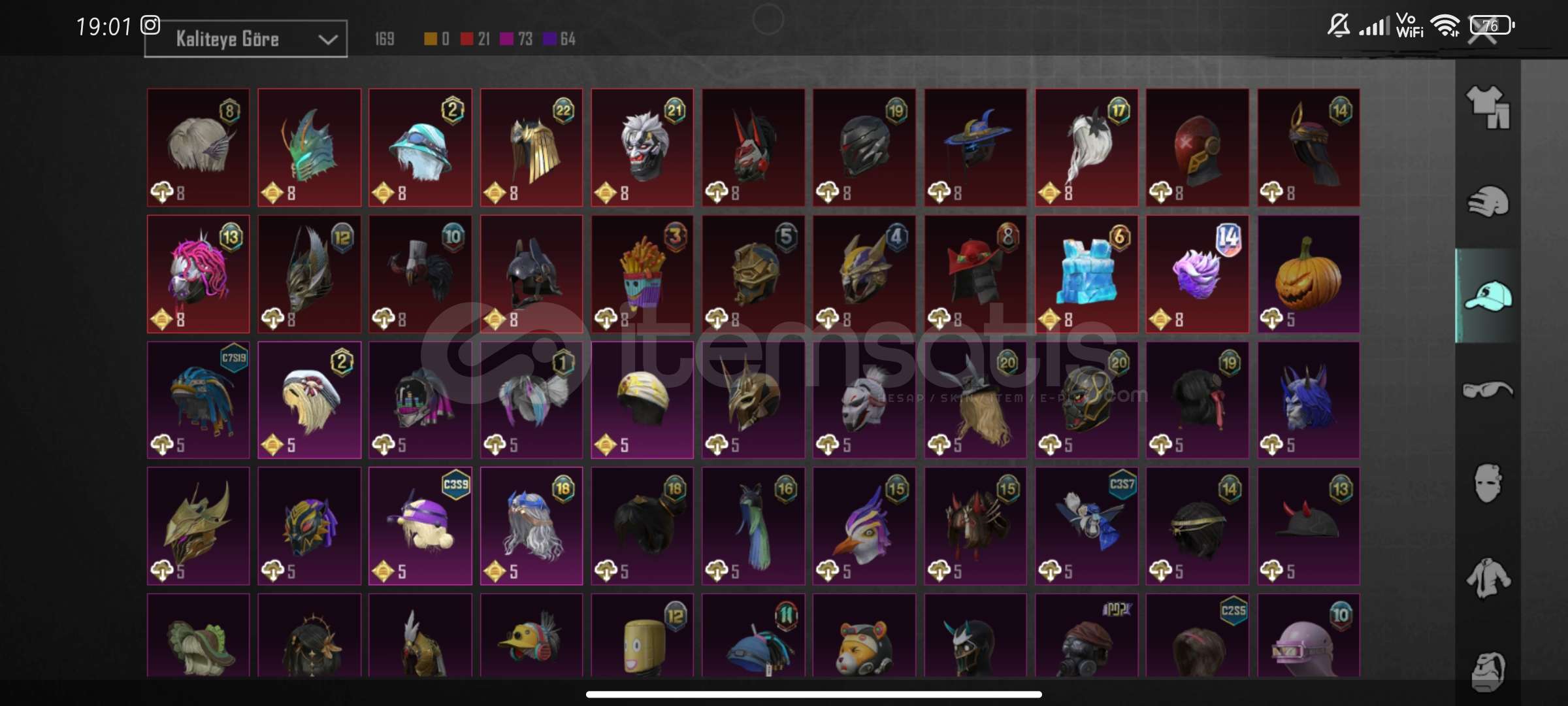The height and width of the screenshot is (706, 1568).
Task: Select the french fries hat item
Action: (642, 274)
